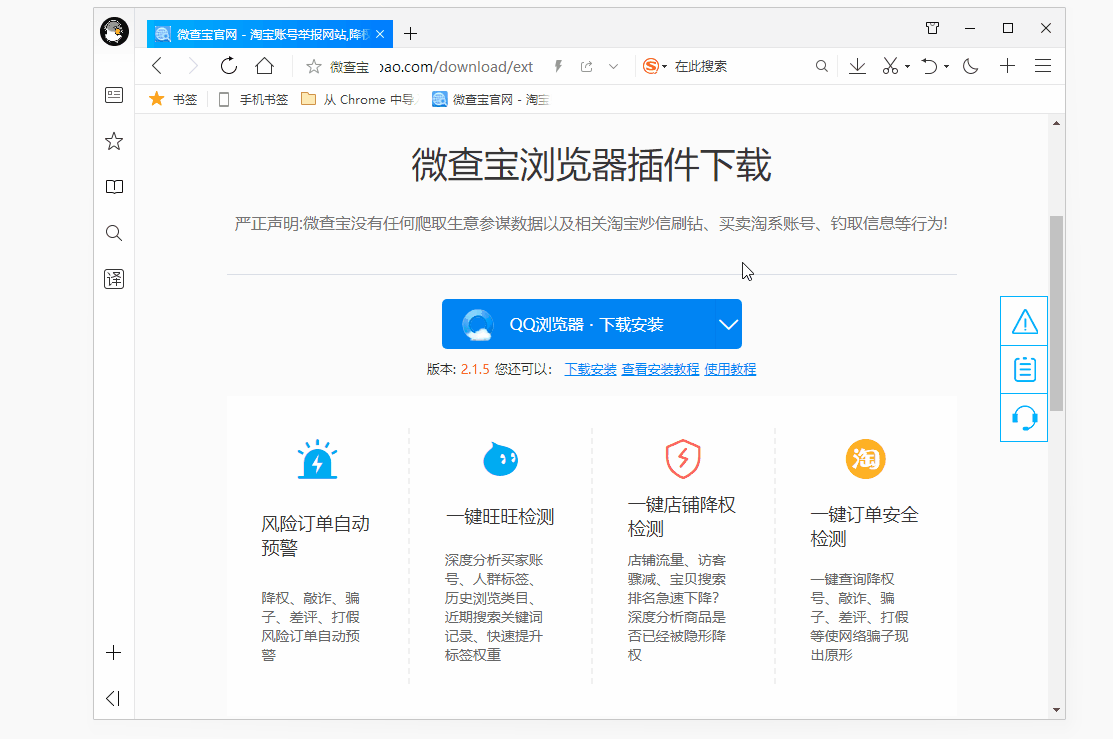The image size is (1113, 739).
Task: Click the headset customer service icon
Action: tap(1024, 417)
